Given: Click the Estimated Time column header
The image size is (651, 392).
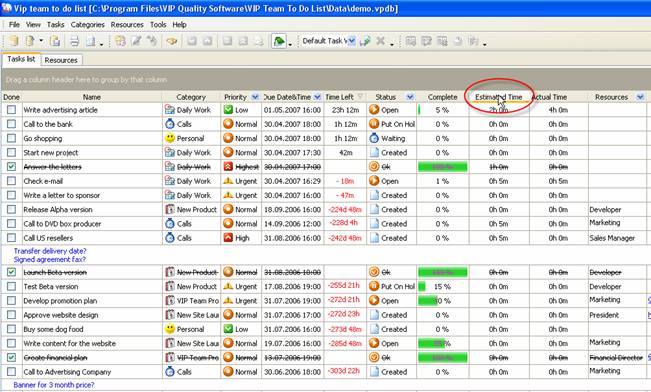Looking at the screenshot, I should pyautogui.click(x=499, y=97).
